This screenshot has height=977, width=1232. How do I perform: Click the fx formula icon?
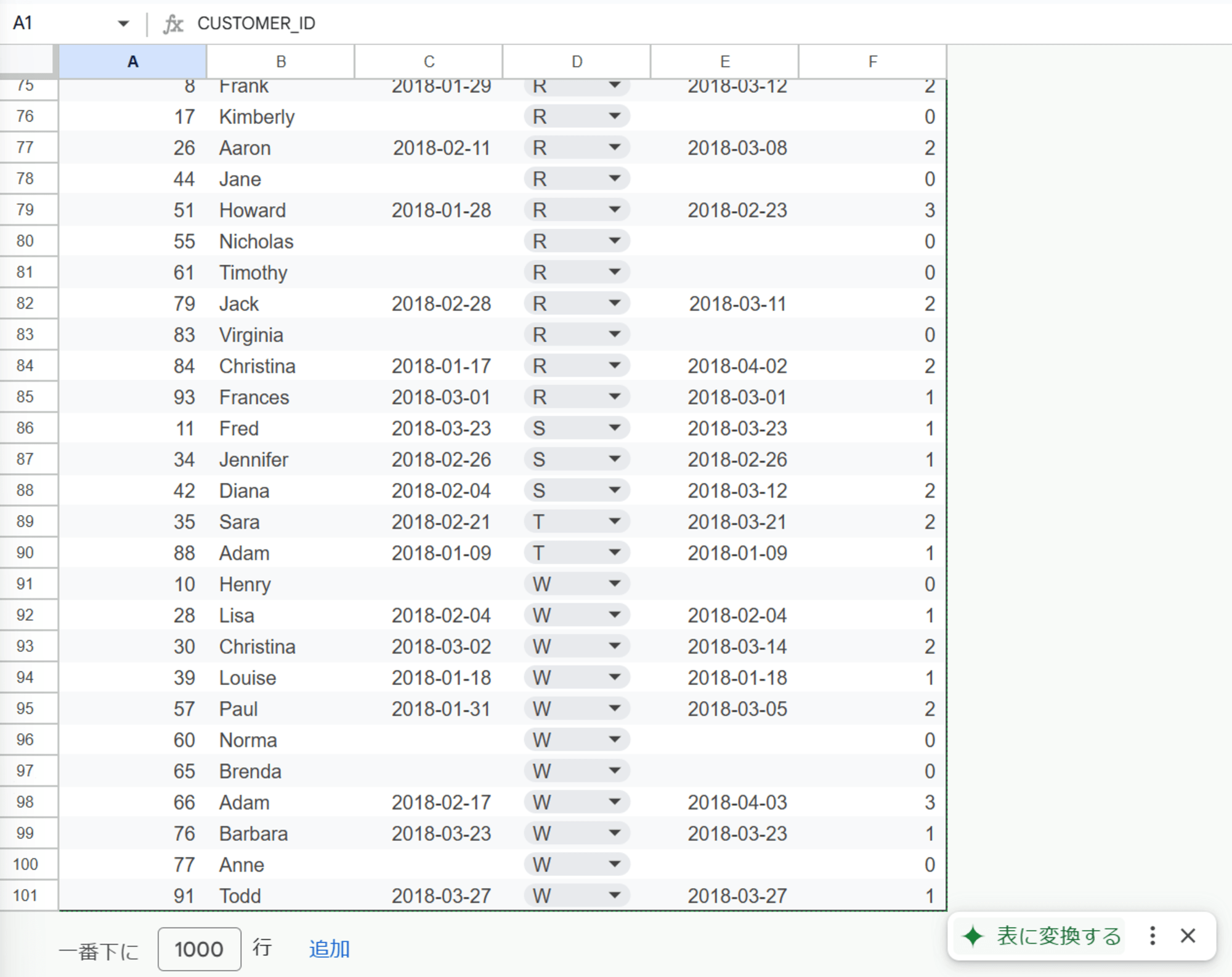173,24
